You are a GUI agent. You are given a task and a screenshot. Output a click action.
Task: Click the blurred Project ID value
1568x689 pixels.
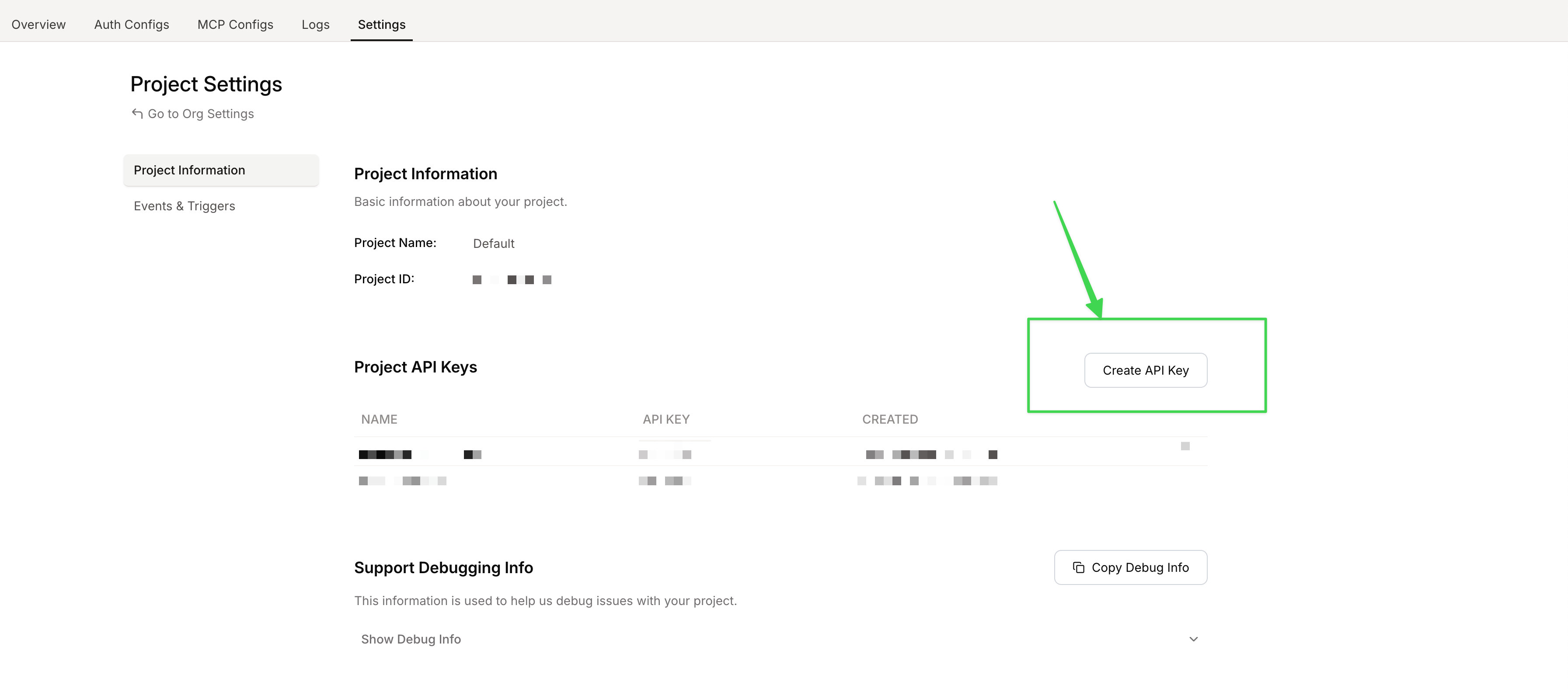point(511,279)
